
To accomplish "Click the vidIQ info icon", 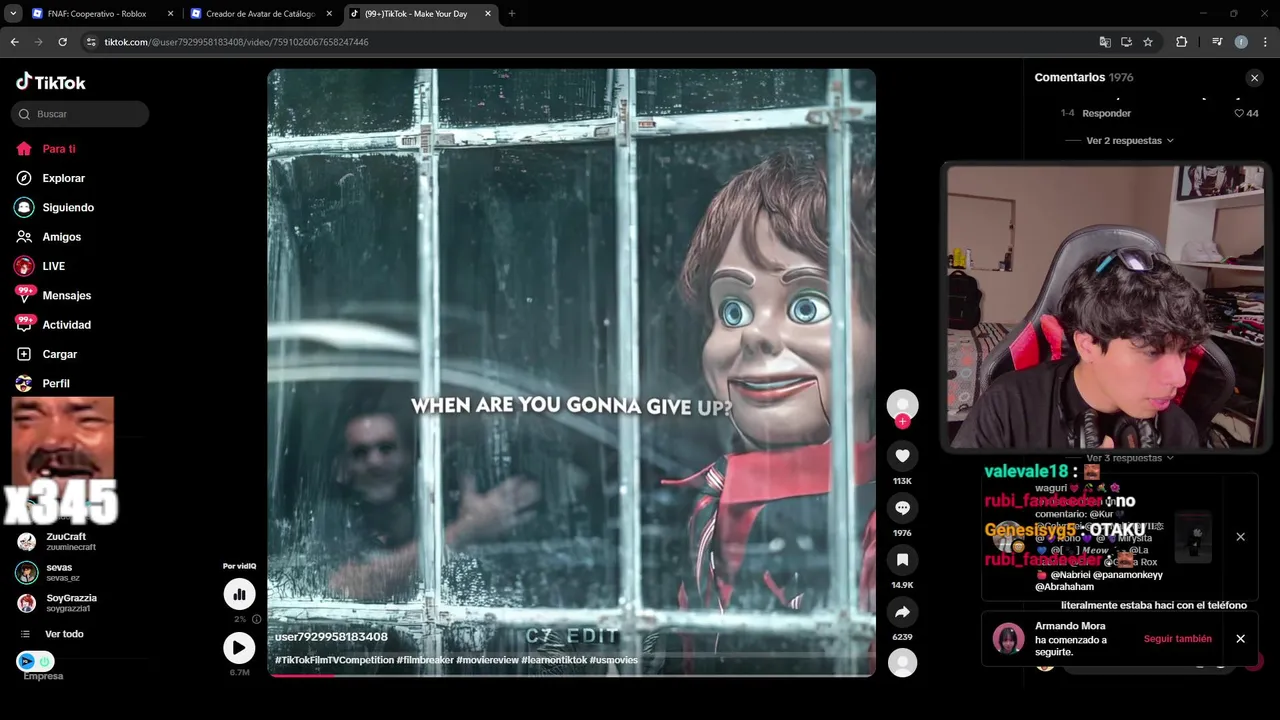I will tap(256, 619).
